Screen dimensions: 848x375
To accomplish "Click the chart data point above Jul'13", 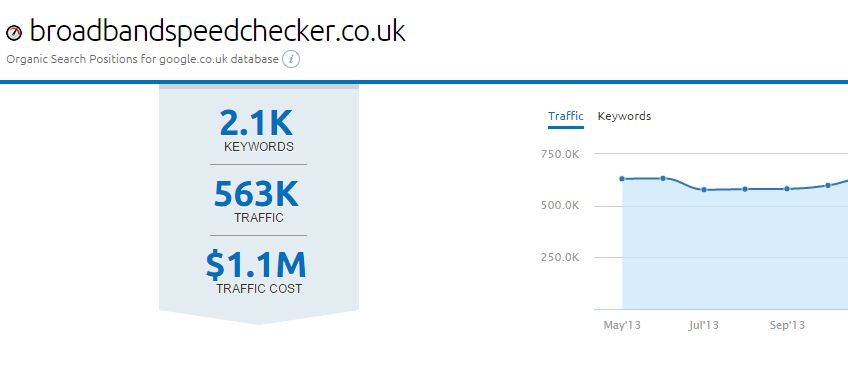I will point(704,189).
